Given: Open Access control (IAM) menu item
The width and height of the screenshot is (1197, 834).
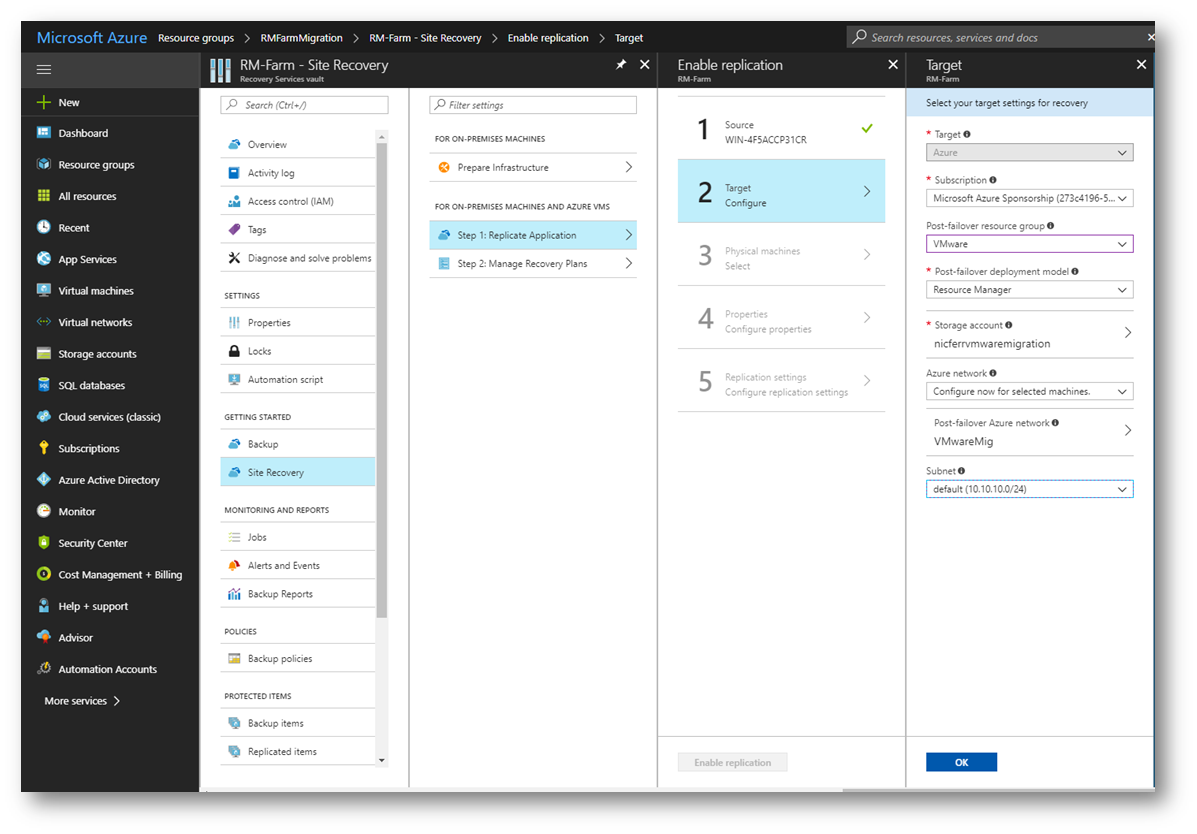Looking at the screenshot, I should (290, 202).
